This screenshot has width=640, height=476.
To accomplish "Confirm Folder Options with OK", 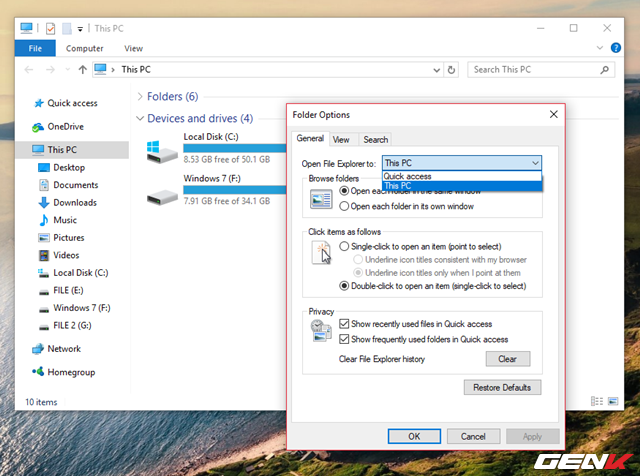I will tap(414, 436).
